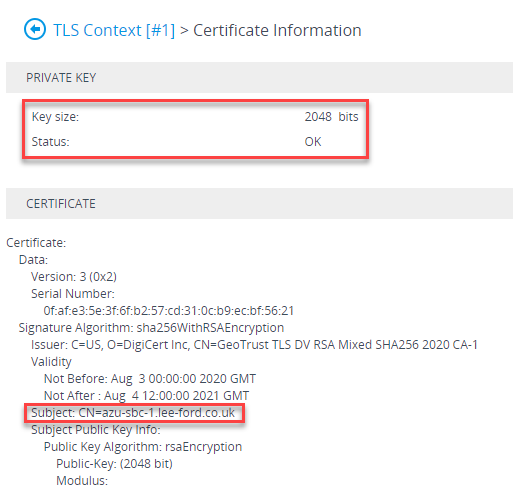Click the Subject Public Key Info label
Screen dimensions: 522x492
point(96,430)
